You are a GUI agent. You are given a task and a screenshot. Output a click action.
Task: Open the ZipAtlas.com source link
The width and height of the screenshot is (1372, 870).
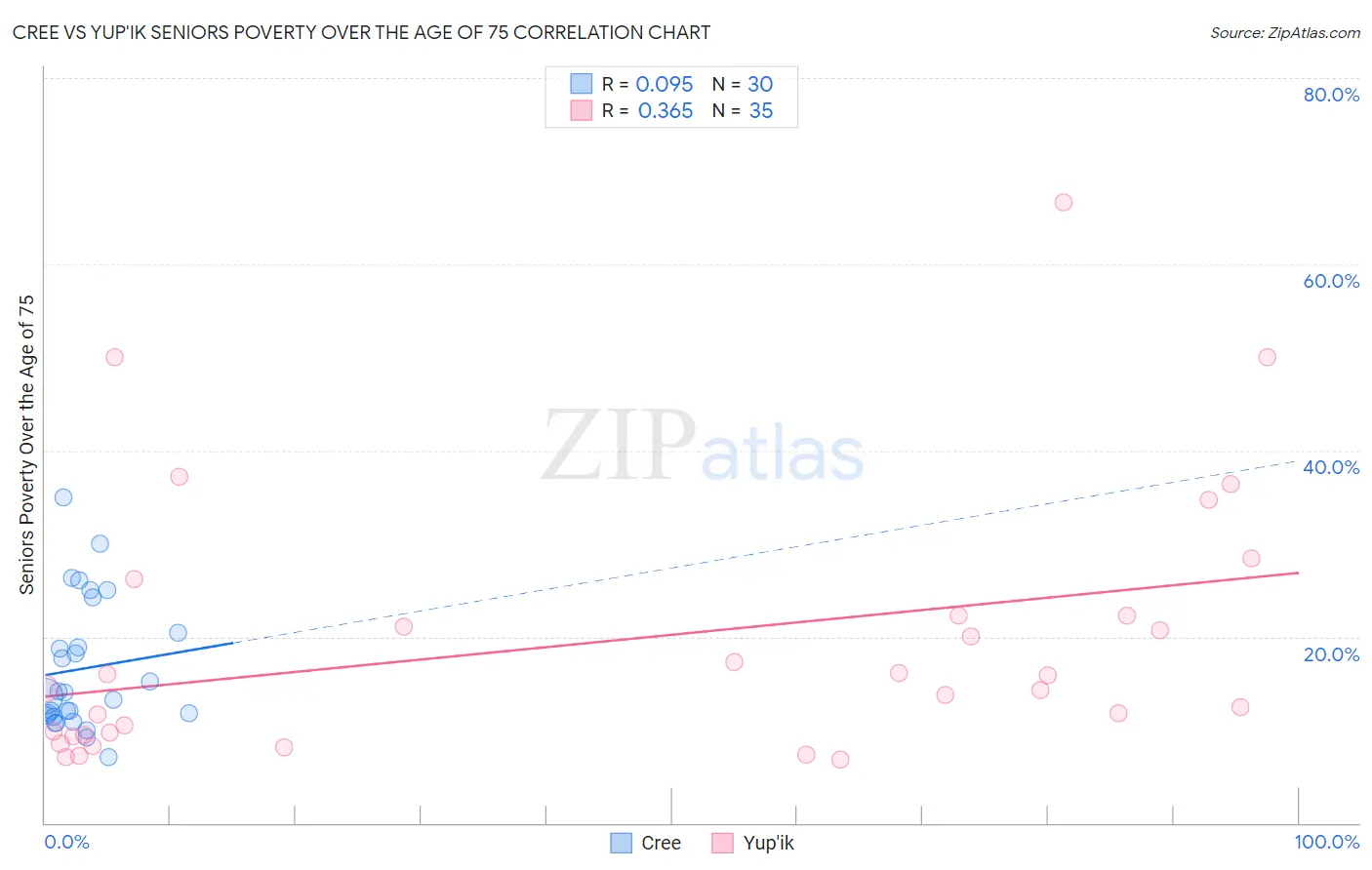pos(1285,32)
